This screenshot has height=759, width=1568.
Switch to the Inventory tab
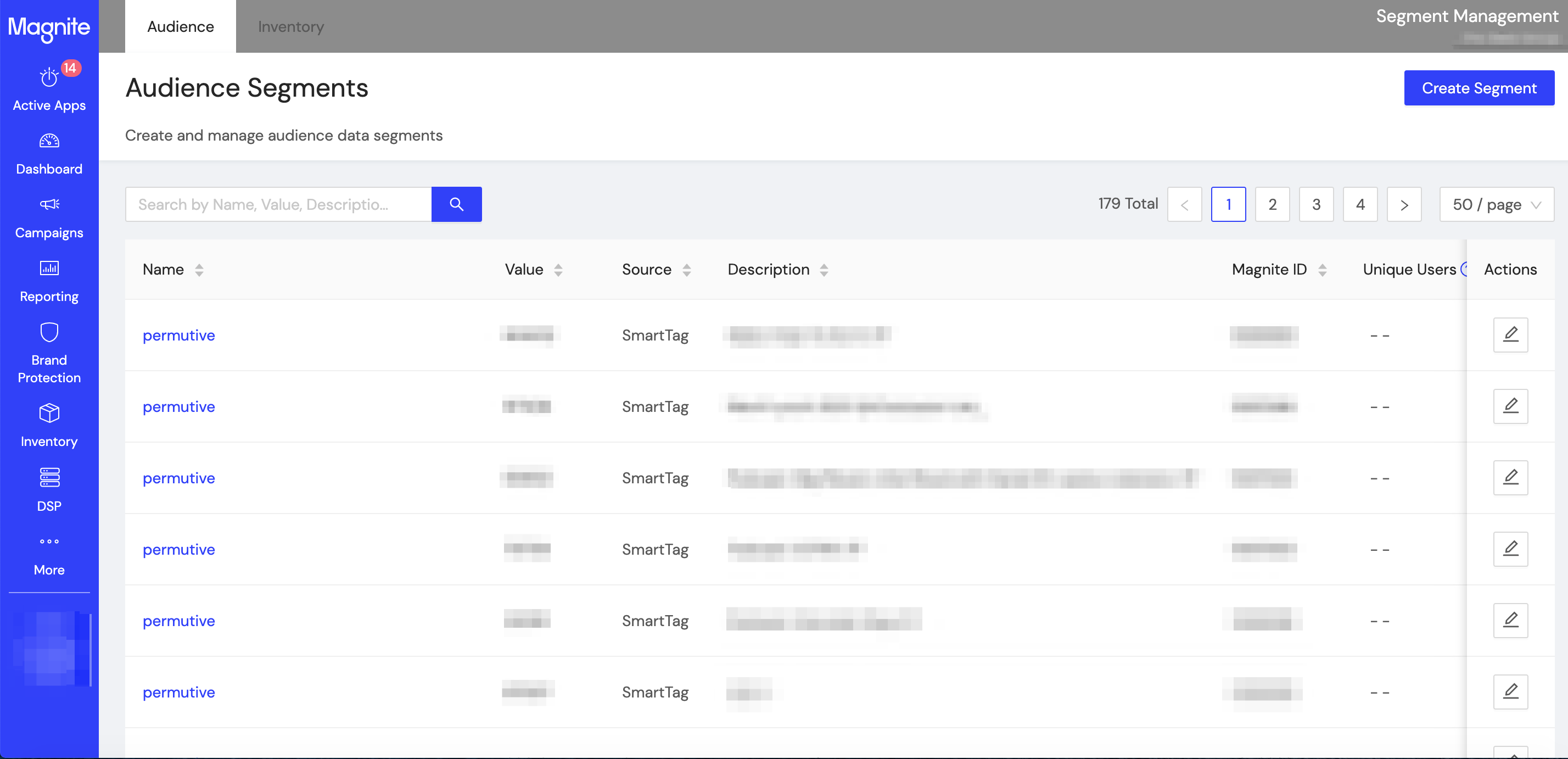[x=291, y=27]
